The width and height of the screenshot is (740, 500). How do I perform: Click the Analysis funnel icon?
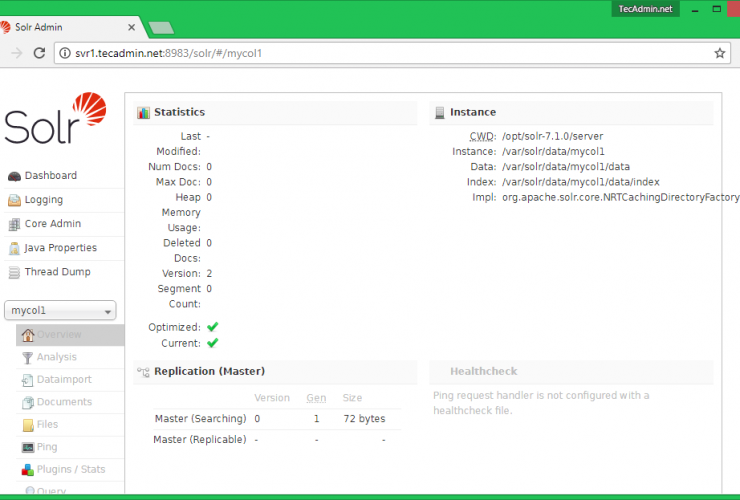(28, 357)
